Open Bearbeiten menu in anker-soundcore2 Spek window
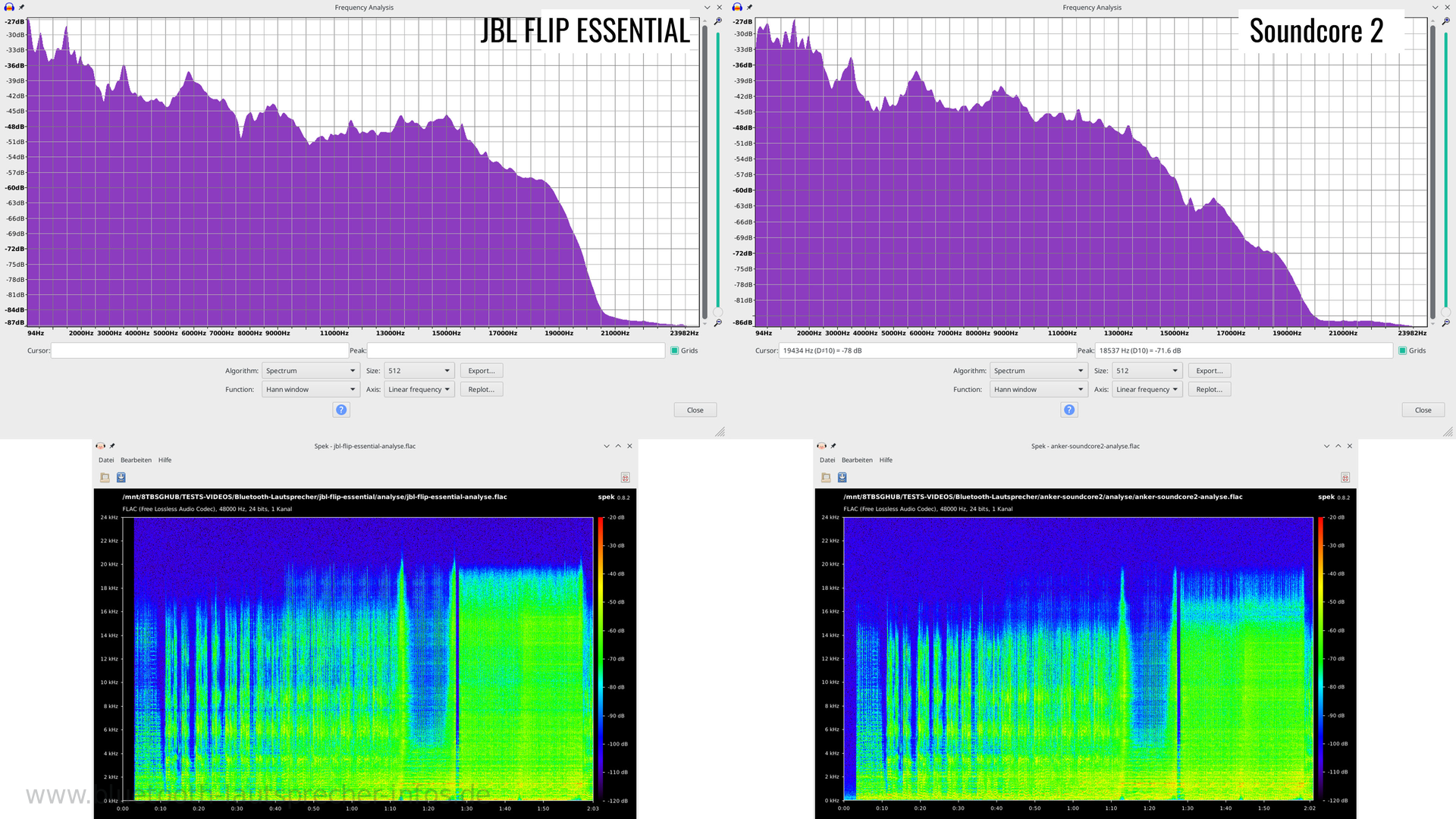The height and width of the screenshot is (819, 1456). coord(857,460)
